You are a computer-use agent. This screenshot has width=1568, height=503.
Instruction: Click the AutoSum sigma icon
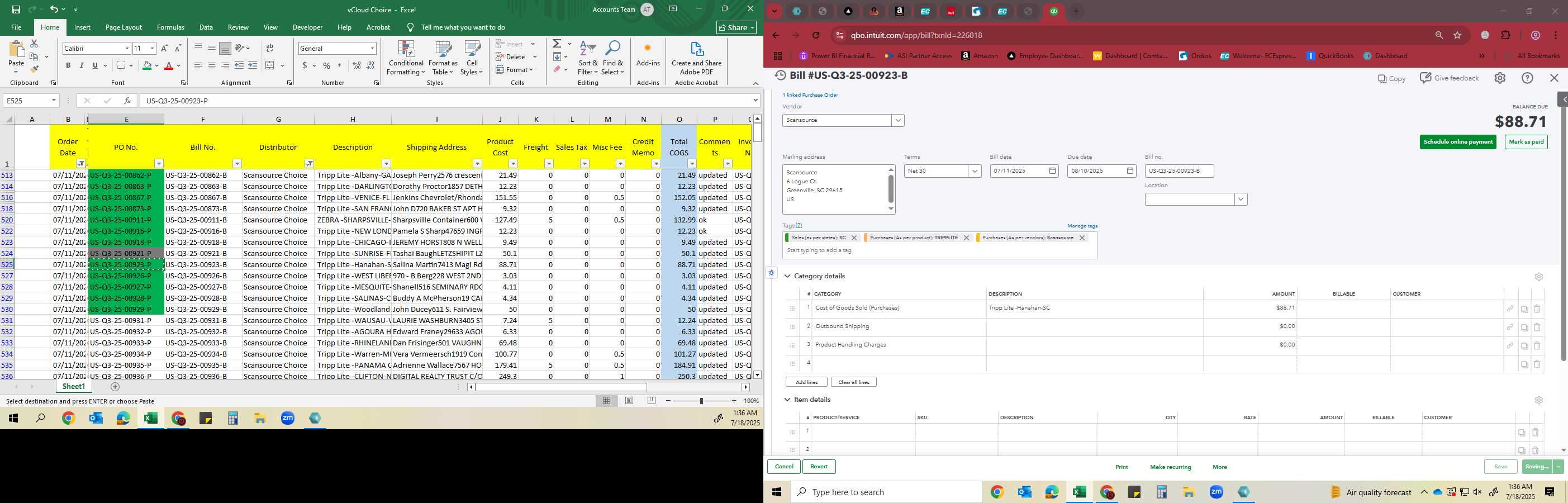(x=557, y=44)
